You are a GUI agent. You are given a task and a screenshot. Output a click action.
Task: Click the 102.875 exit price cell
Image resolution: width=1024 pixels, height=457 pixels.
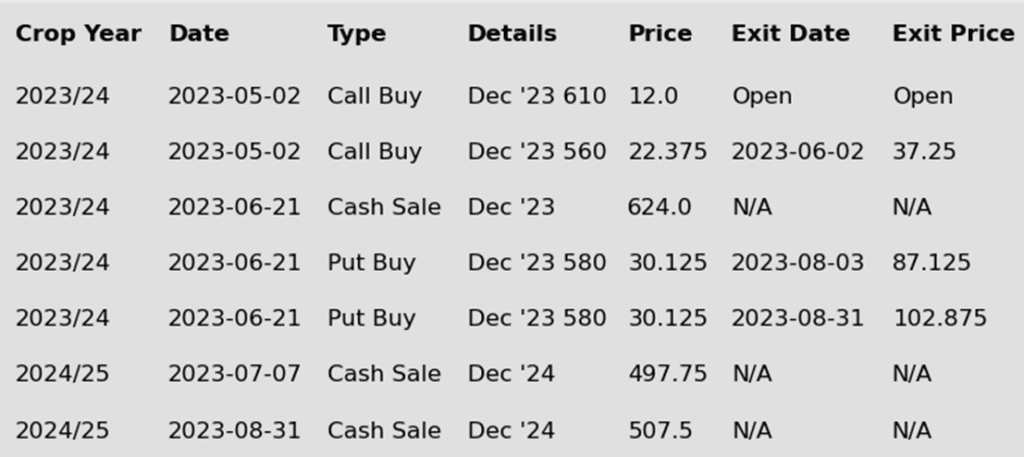tap(940, 318)
